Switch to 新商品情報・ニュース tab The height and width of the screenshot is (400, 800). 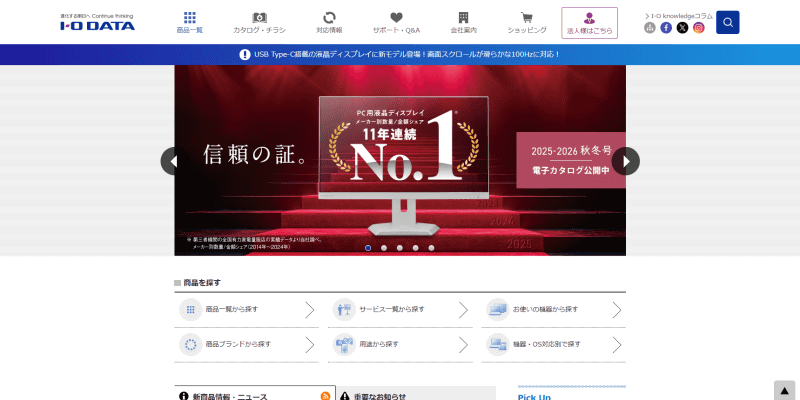pos(255,393)
